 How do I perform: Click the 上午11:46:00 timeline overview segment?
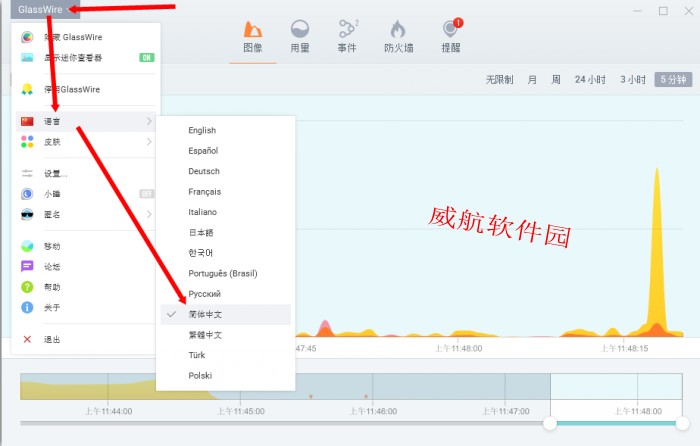pyautogui.click(x=373, y=388)
